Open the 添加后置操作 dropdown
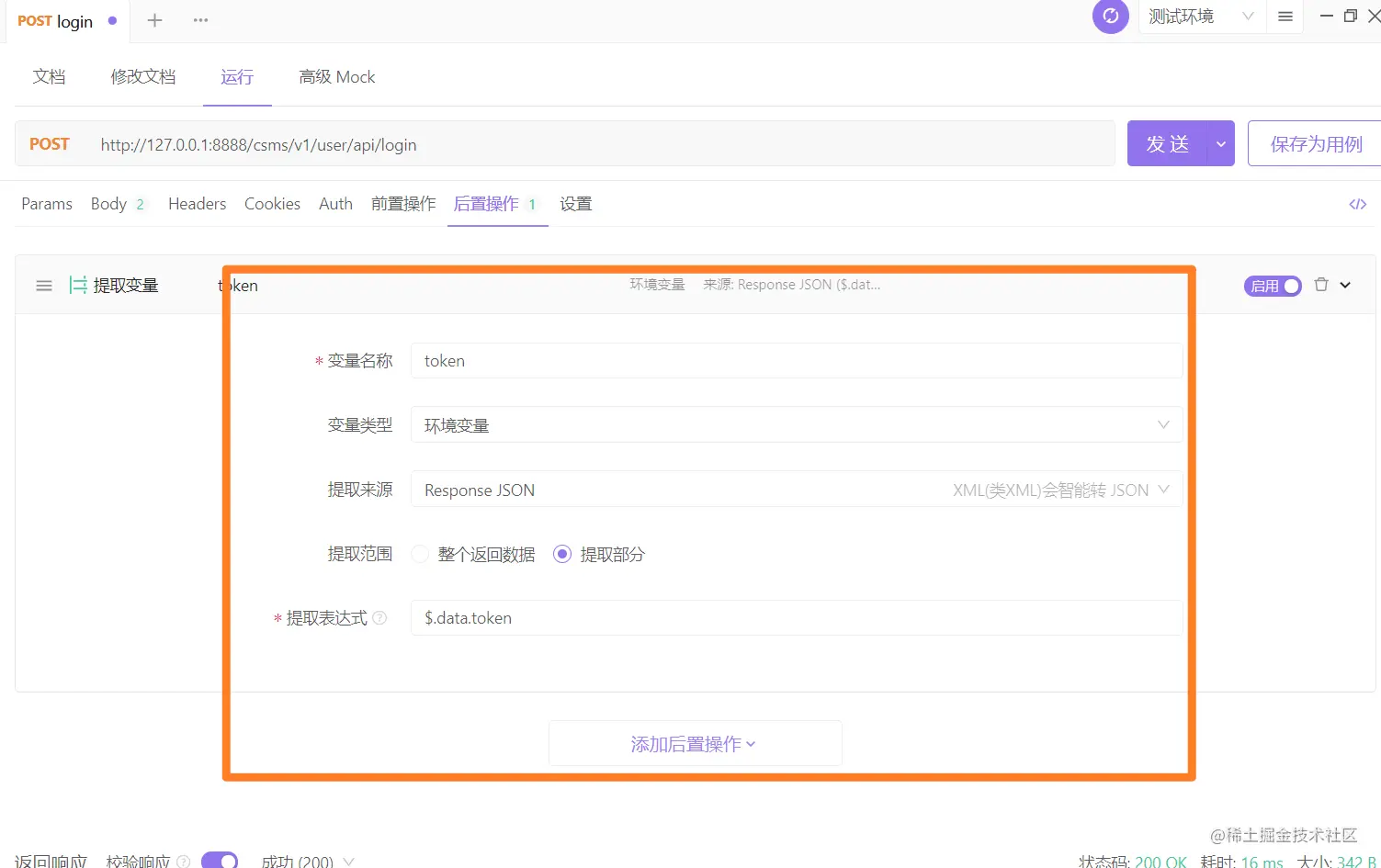The width and height of the screenshot is (1381, 868). point(695,744)
